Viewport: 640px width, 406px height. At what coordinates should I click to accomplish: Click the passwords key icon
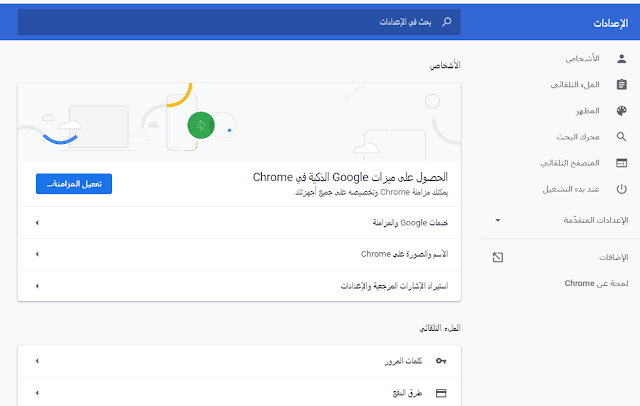coord(441,361)
